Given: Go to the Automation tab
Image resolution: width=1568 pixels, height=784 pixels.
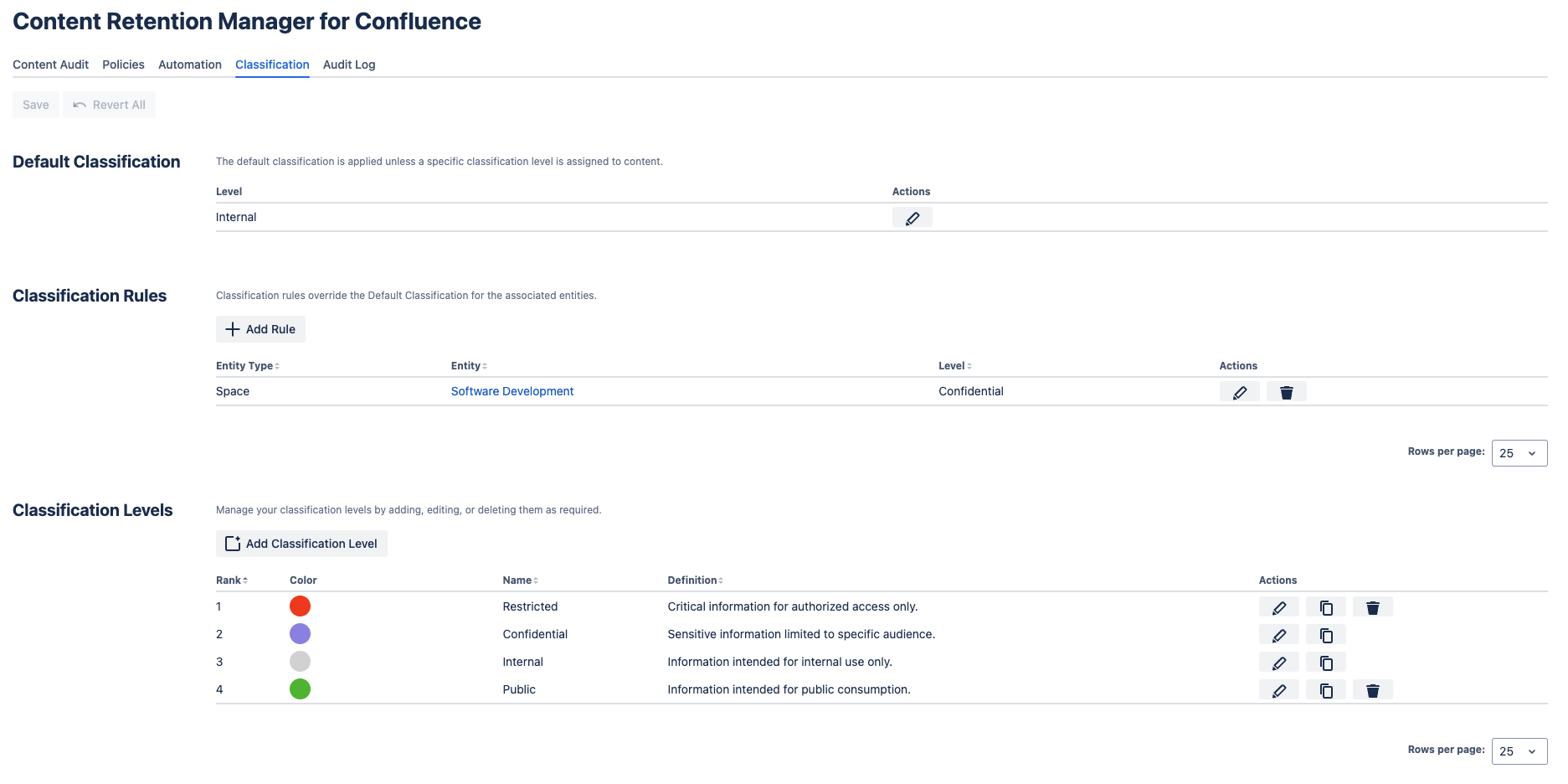Looking at the screenshot, I should [190, 64].
